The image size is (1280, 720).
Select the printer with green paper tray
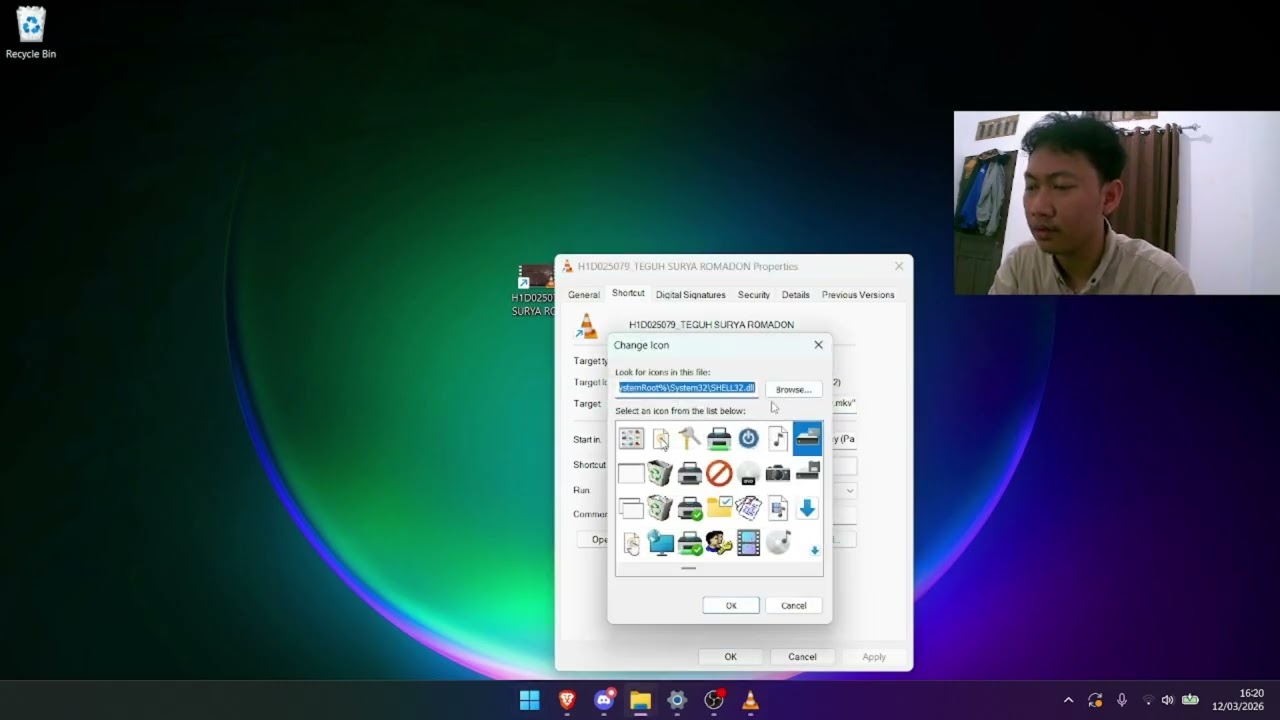[719, 438]
